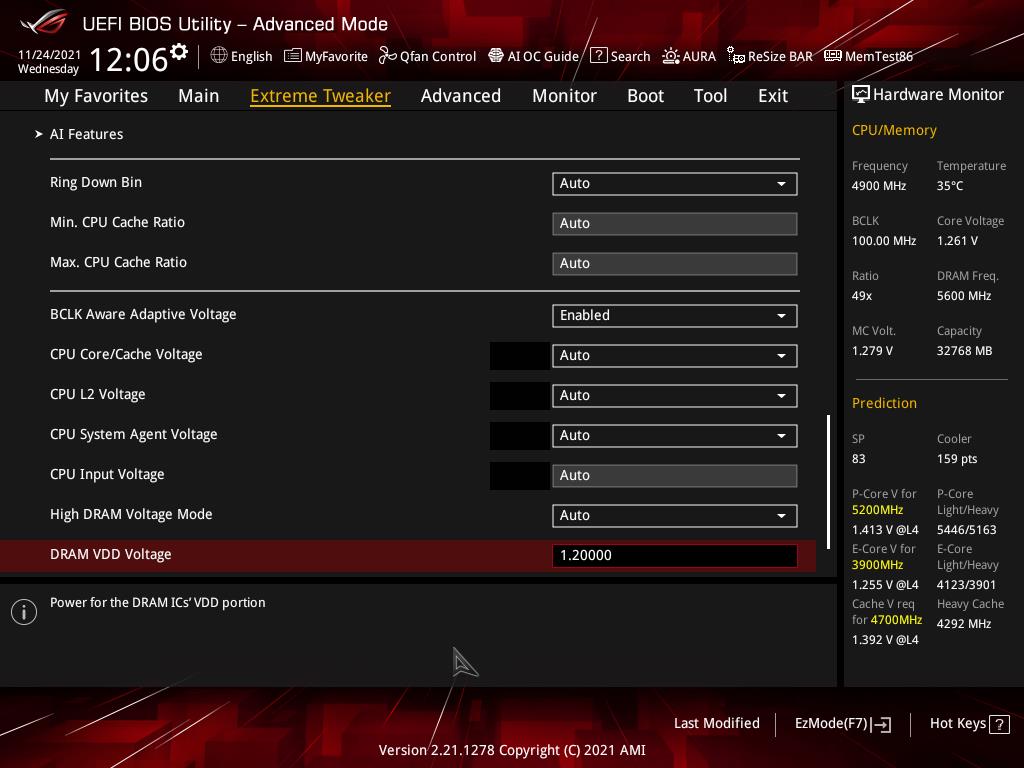Screen dimensions: 1024x768
Task: Click the English language globe icon
Action: [219, 56]
